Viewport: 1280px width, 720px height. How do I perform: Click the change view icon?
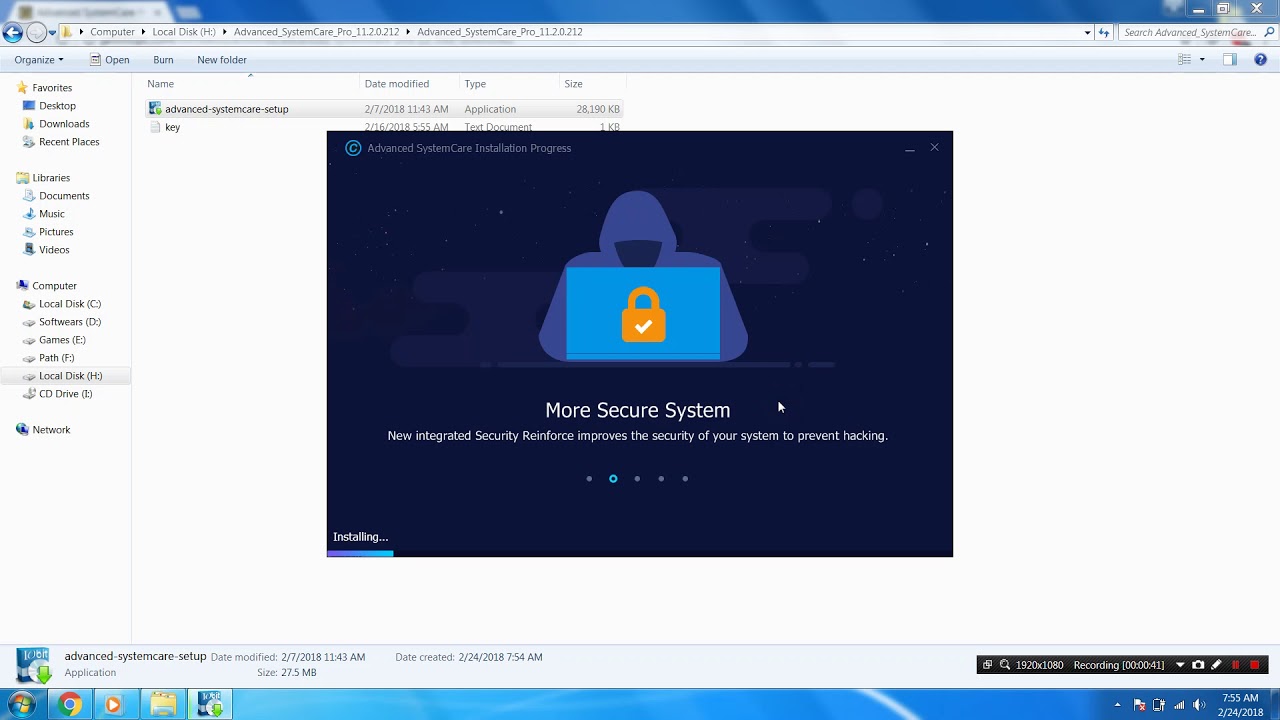click(1184, 60)
